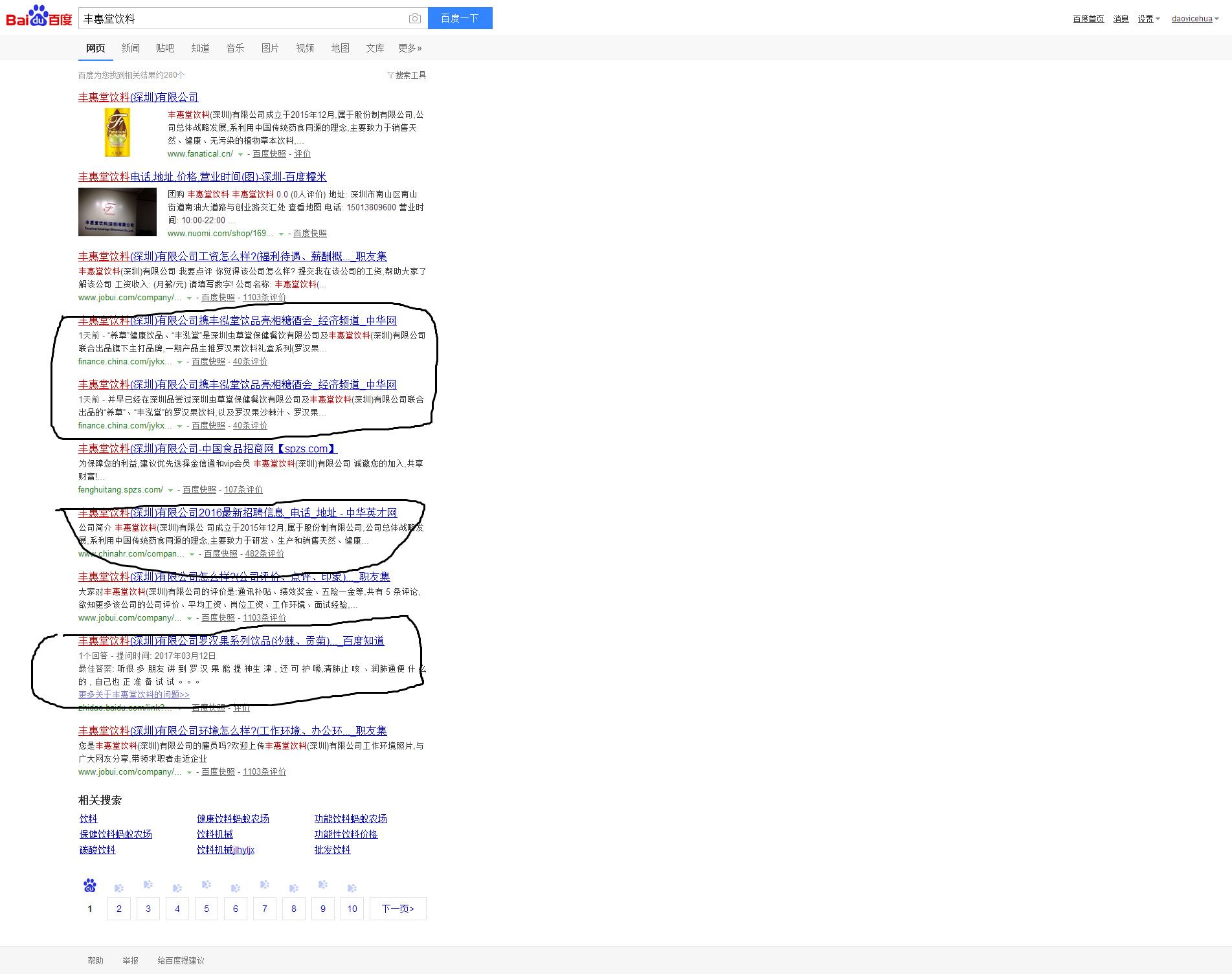Click 评价 for www.fanatical.cn result
The image size is (1232, 974).
point(302,154)
